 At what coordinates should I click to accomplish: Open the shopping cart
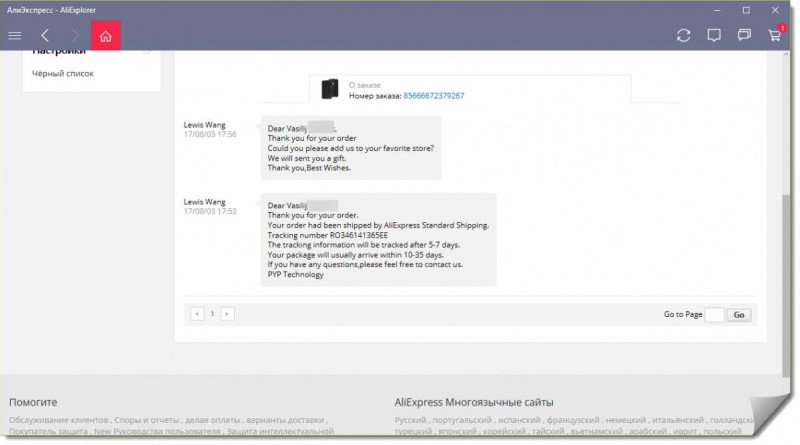[774, 35]
